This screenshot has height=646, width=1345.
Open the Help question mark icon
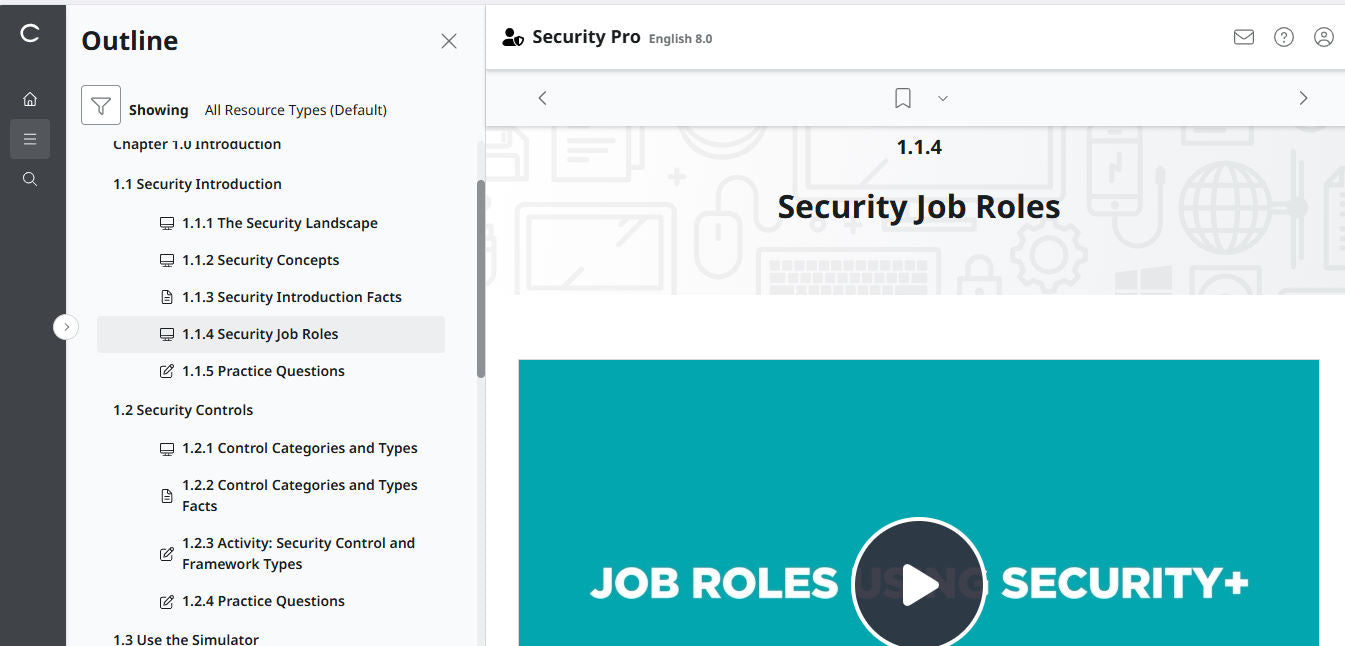[x=1283, y=36]
